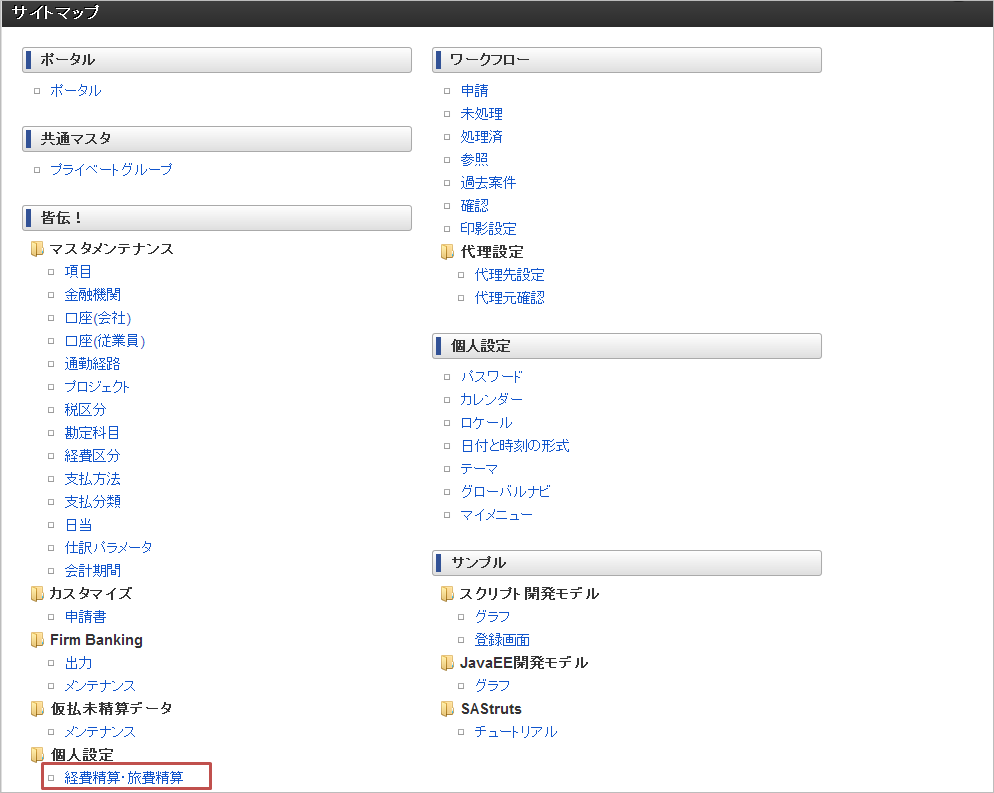Open the プロジェクト link
Image resolution: width=994 pixels, height=793 pixels.
click(x=97, y=387)
